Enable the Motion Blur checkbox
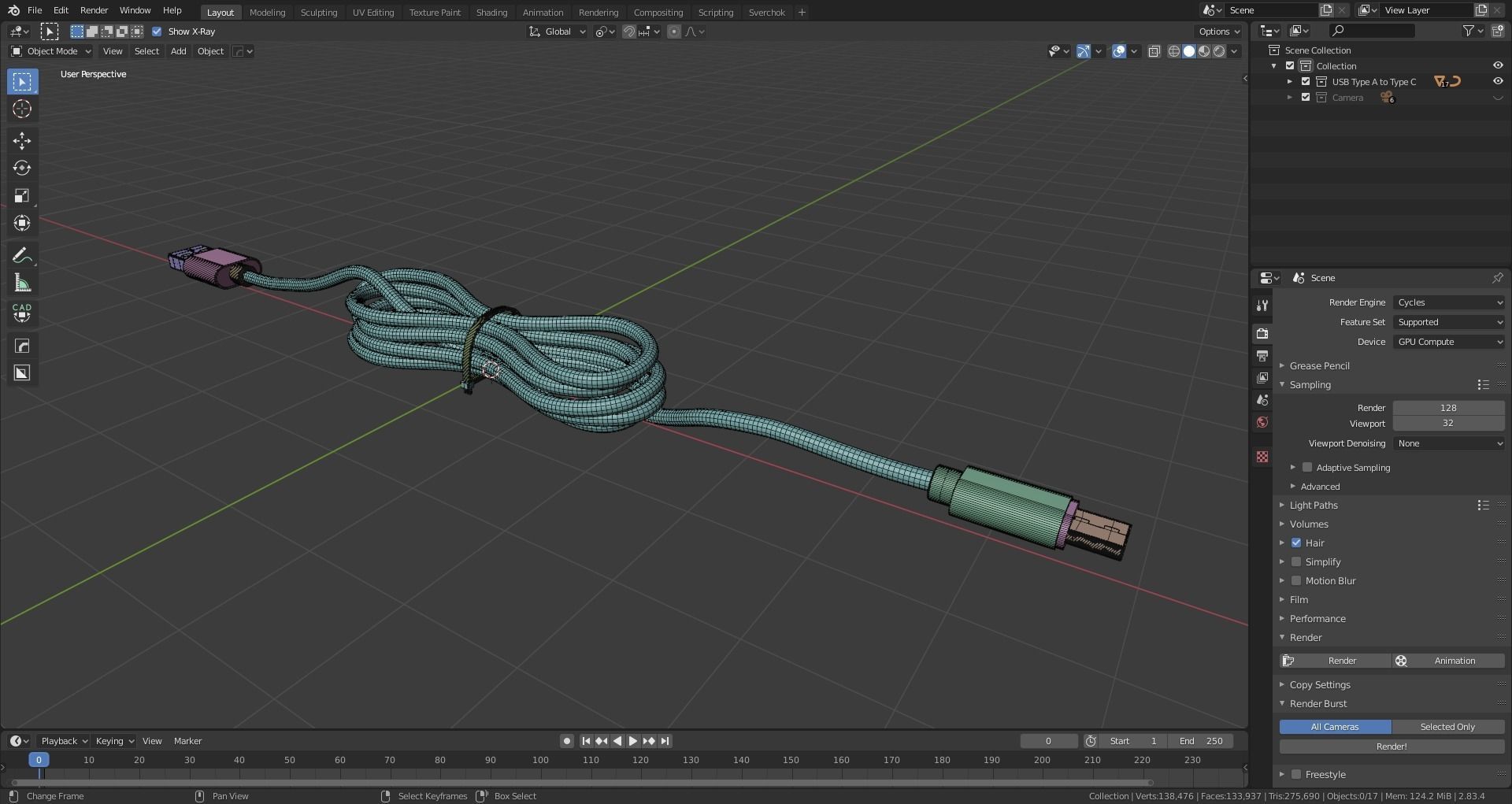1512x804 pixels. (1296, 581)
